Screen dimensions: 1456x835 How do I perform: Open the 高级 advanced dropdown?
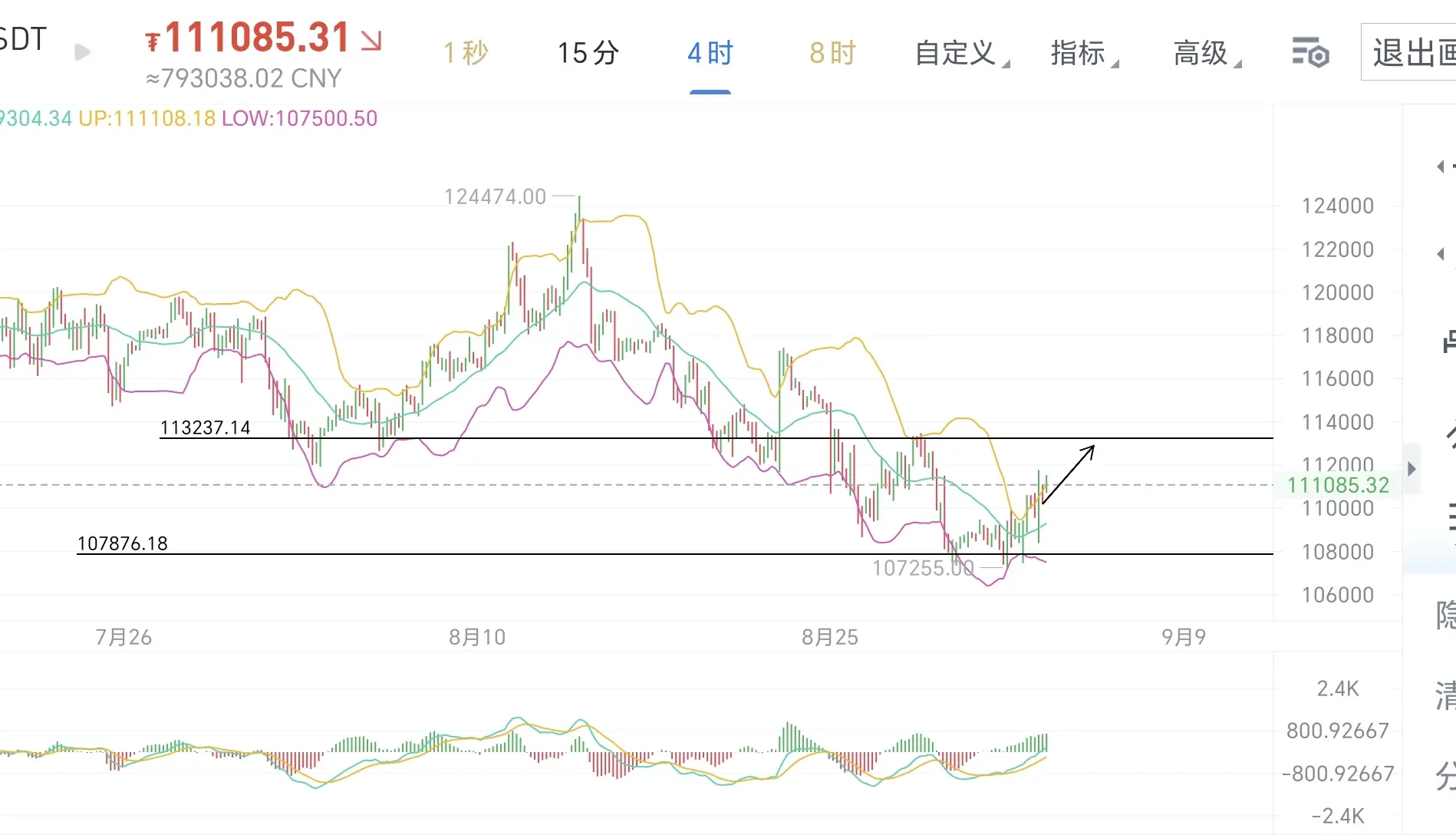(x=1207, y=53)
